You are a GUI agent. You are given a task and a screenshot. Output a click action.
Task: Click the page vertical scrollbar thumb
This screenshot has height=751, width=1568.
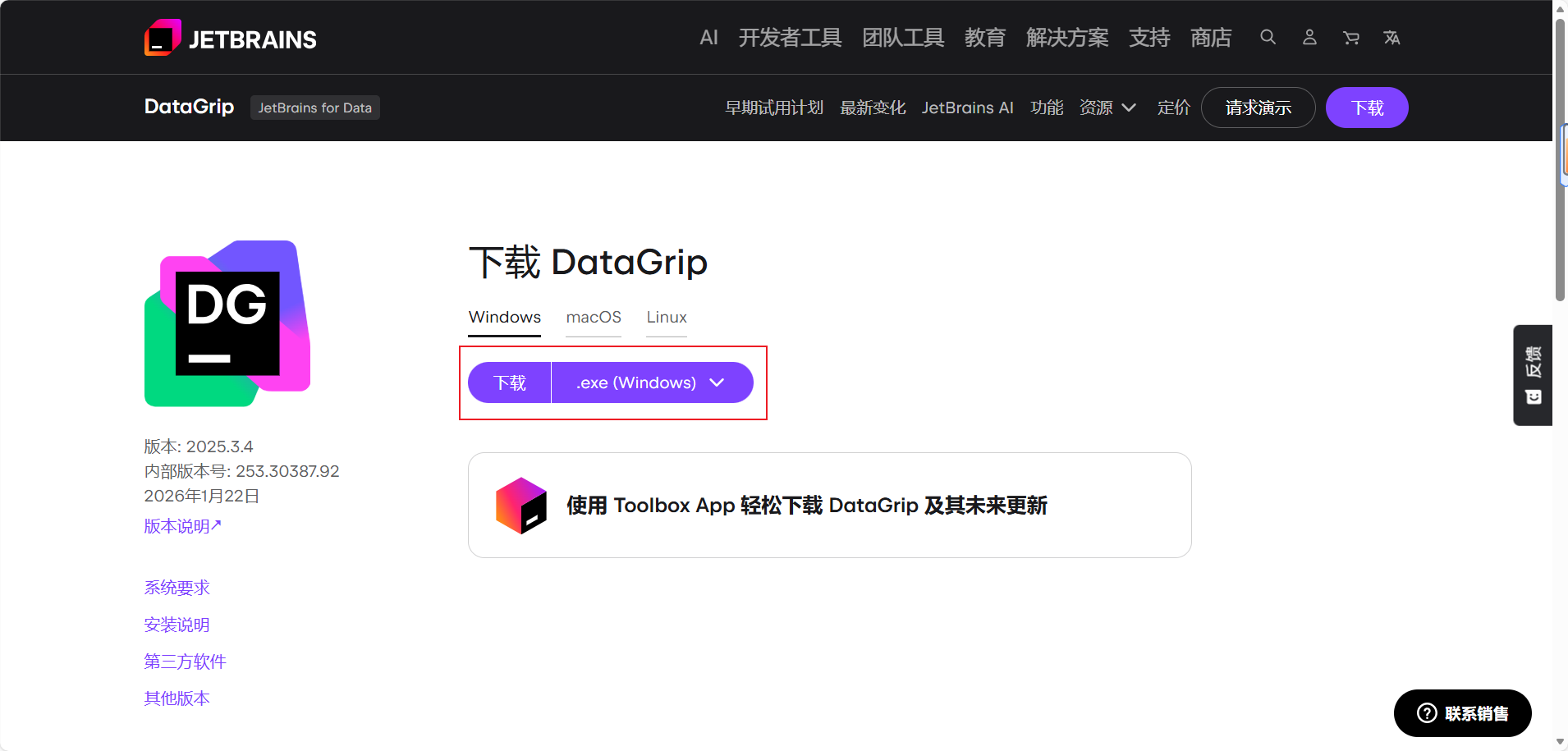1560,159
